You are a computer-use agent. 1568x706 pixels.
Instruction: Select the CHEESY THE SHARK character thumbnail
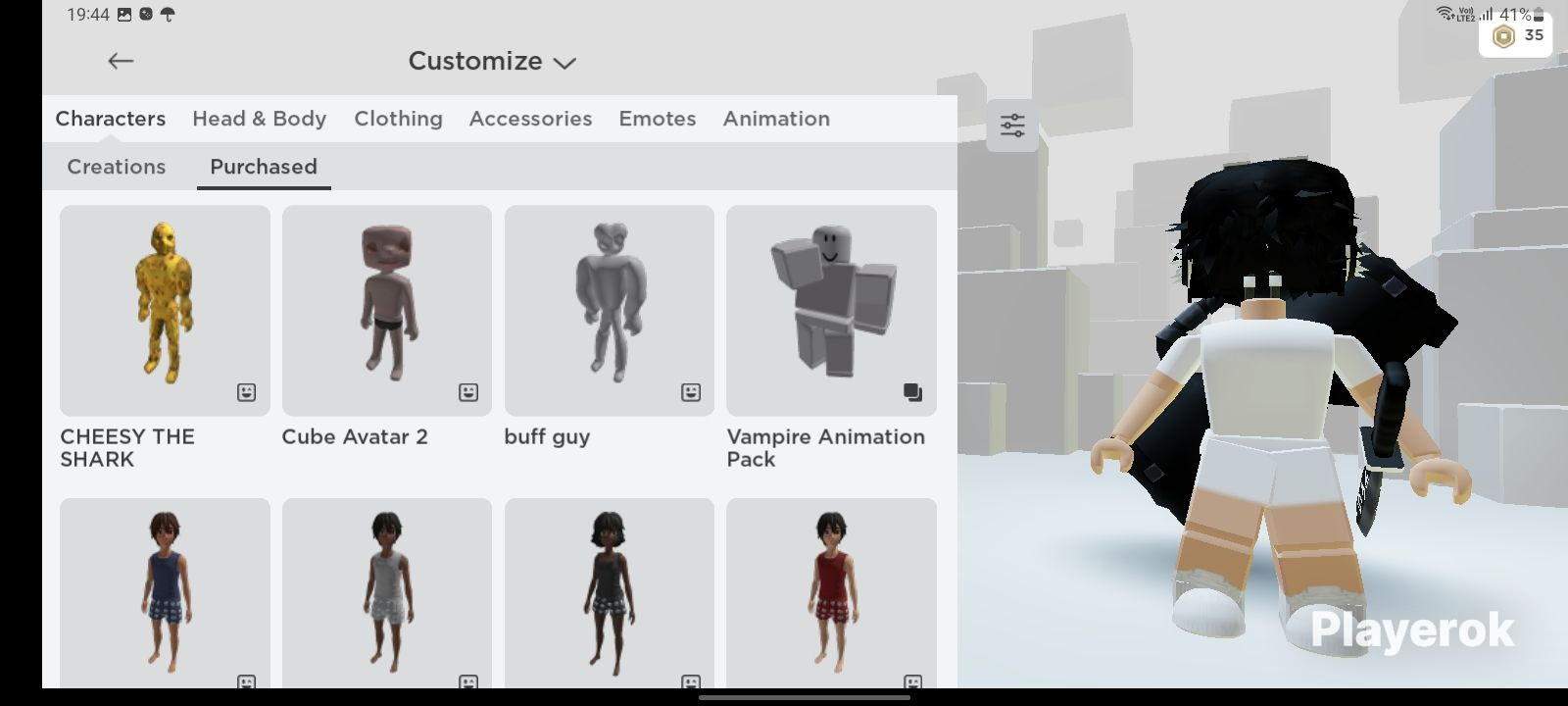[x=165, y=310]
